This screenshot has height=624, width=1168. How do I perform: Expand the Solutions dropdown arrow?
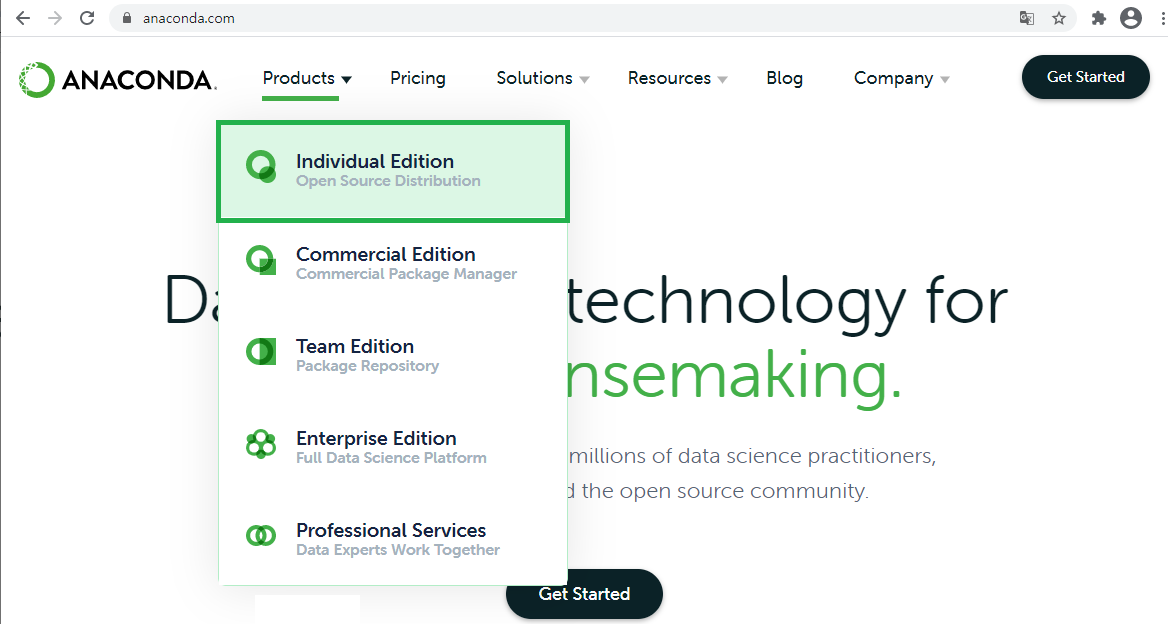584,79
